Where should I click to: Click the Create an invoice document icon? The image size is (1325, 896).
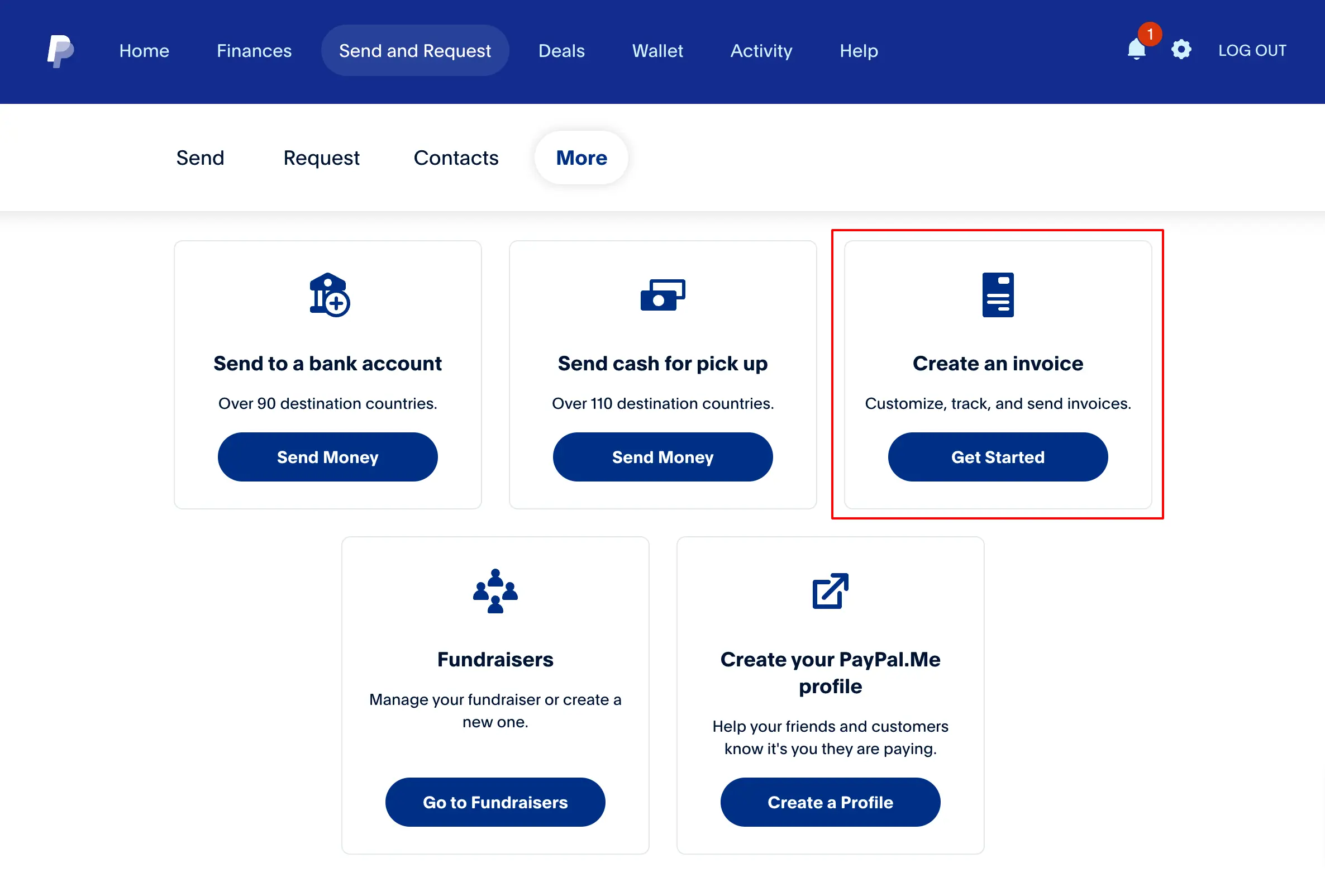coord(997,294)
